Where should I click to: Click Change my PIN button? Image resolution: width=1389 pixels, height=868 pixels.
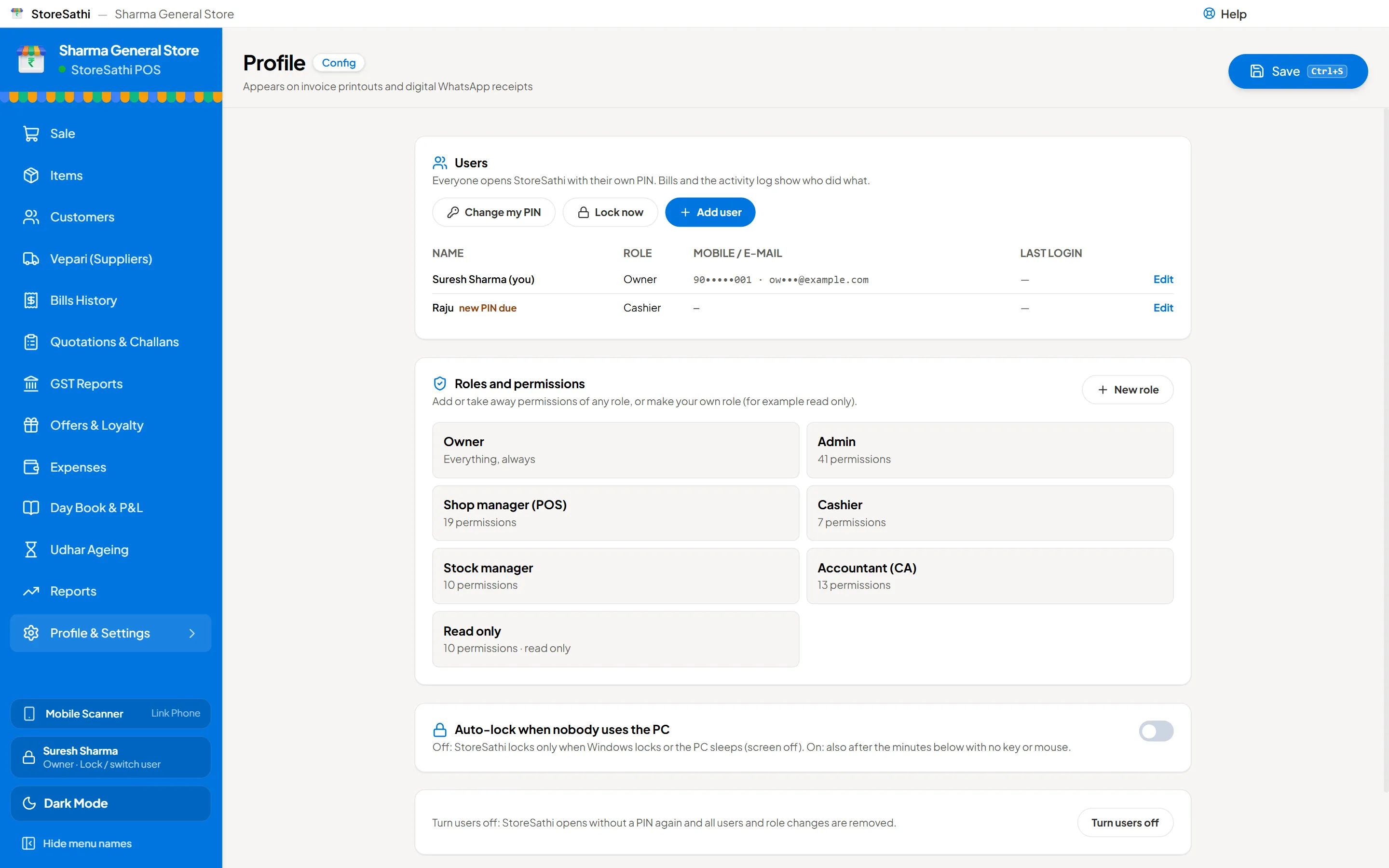click(493, 212)
